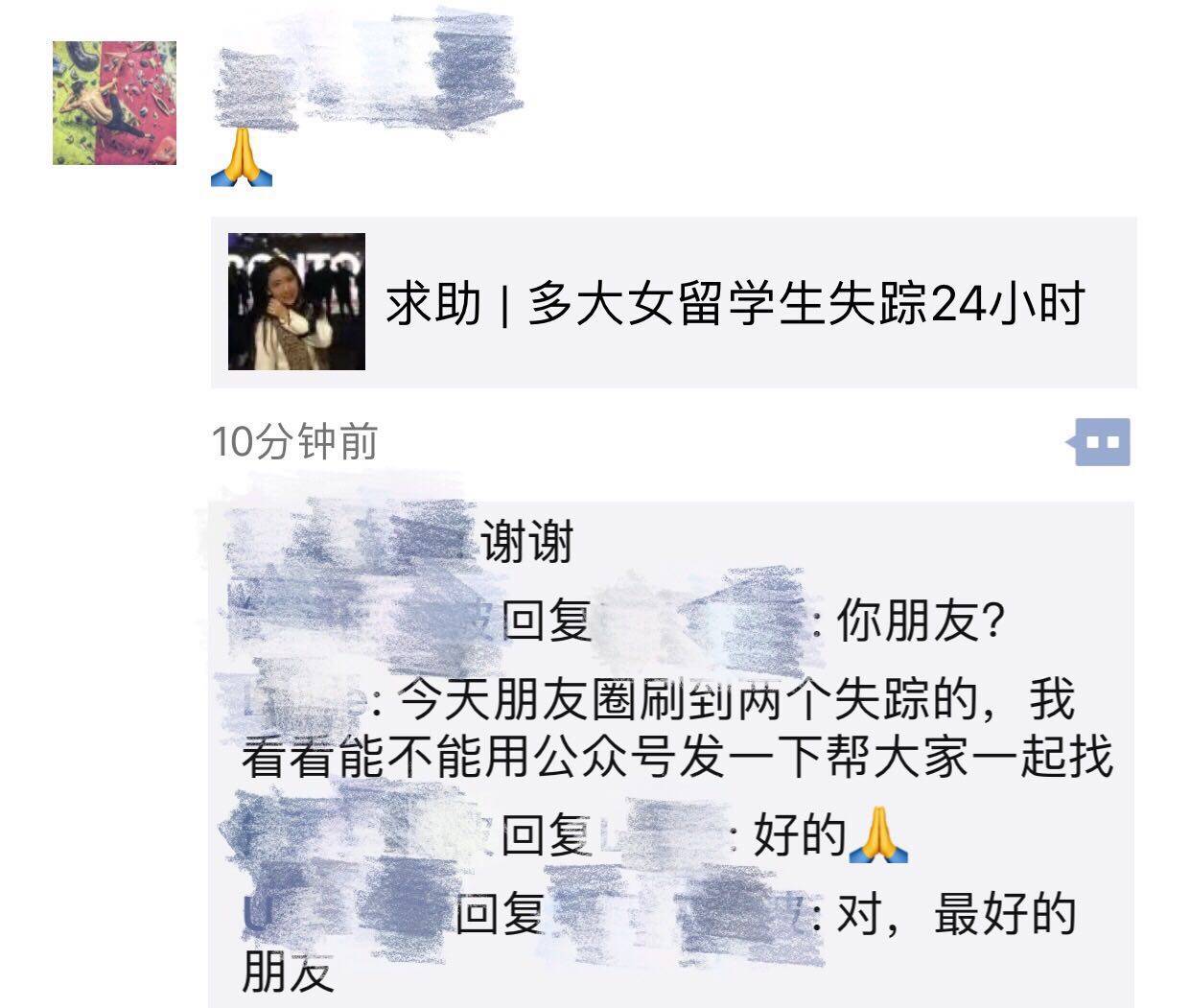Open the poster's profile avatar
This screenshot has height=1008, width=1190.
click(x=115, y=103)
